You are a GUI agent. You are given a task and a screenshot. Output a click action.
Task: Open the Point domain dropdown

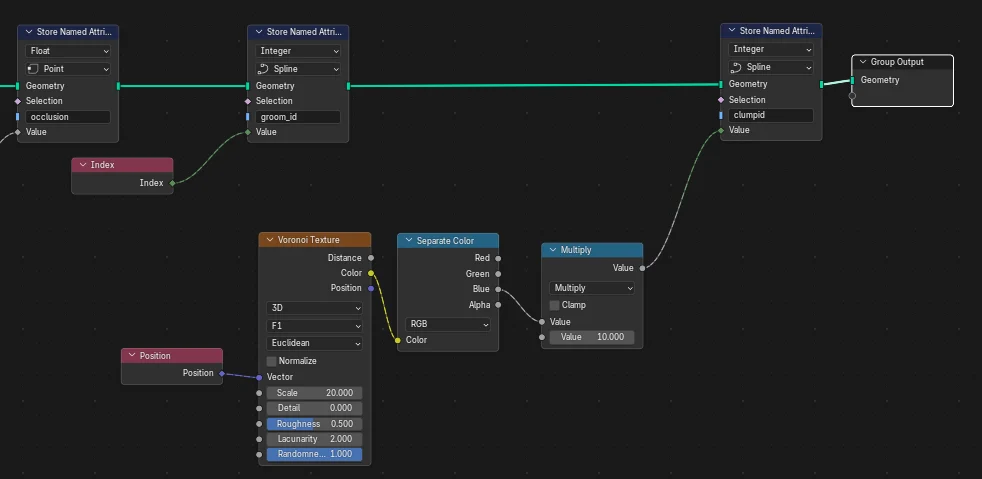(x=68, y=69)
